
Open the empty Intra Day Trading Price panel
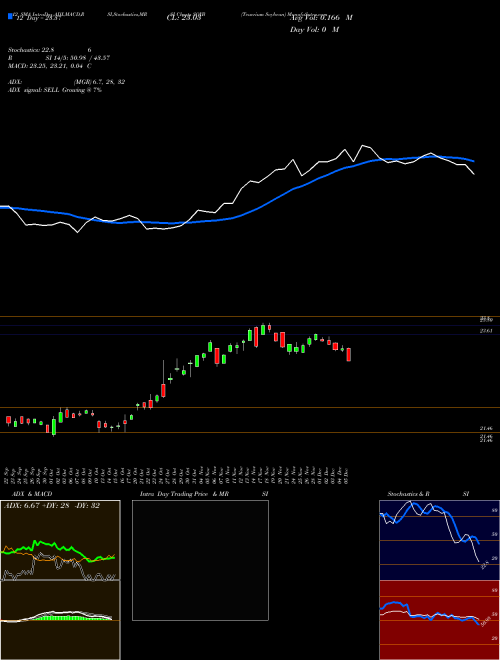pyautogui.click(x=200, y=560)
